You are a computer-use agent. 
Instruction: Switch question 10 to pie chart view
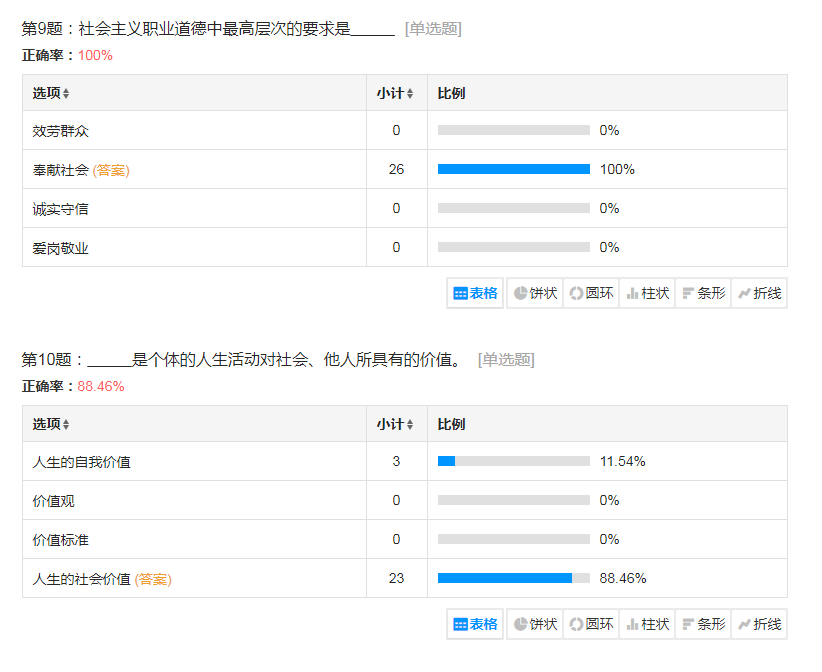click(535, 624)
